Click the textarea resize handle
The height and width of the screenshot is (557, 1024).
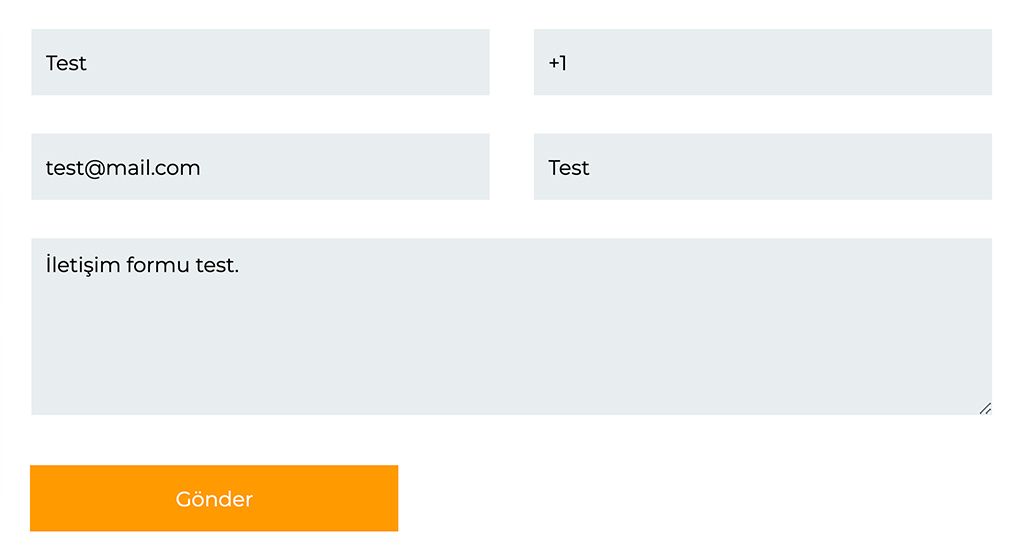pyautogui.click(x=985, y=408)
